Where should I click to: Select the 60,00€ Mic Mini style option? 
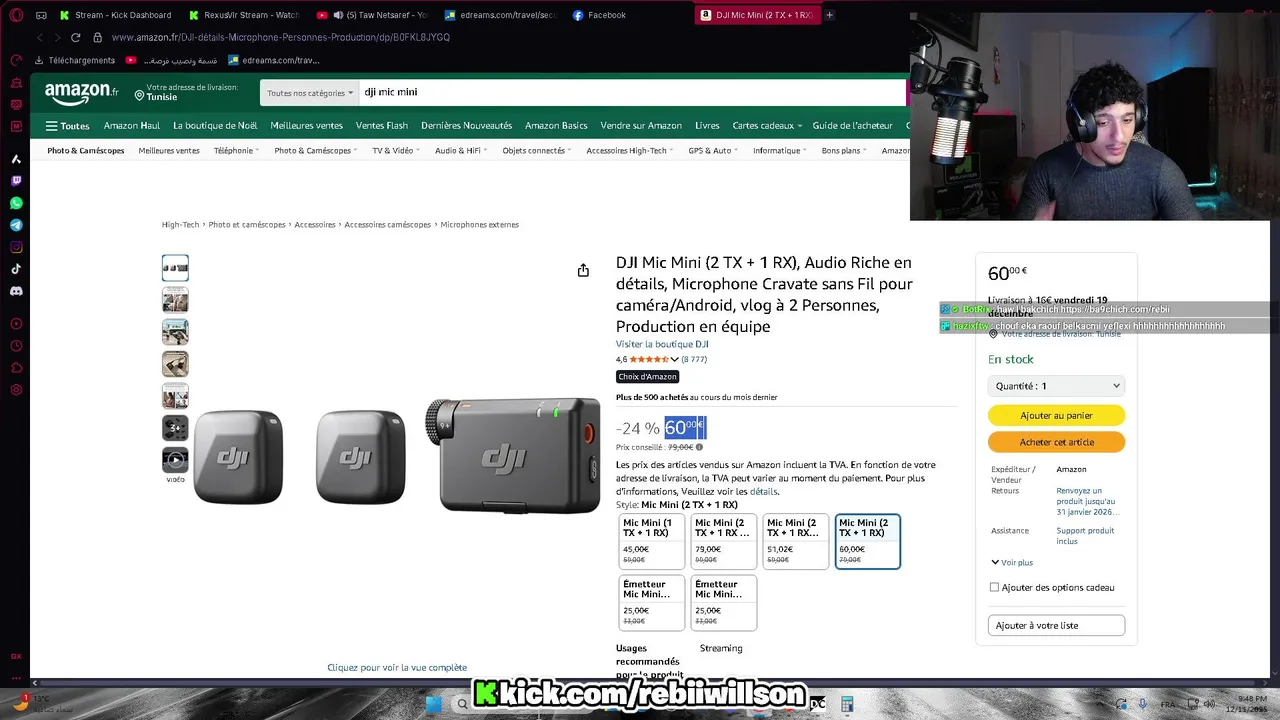[x=868, y=541]
